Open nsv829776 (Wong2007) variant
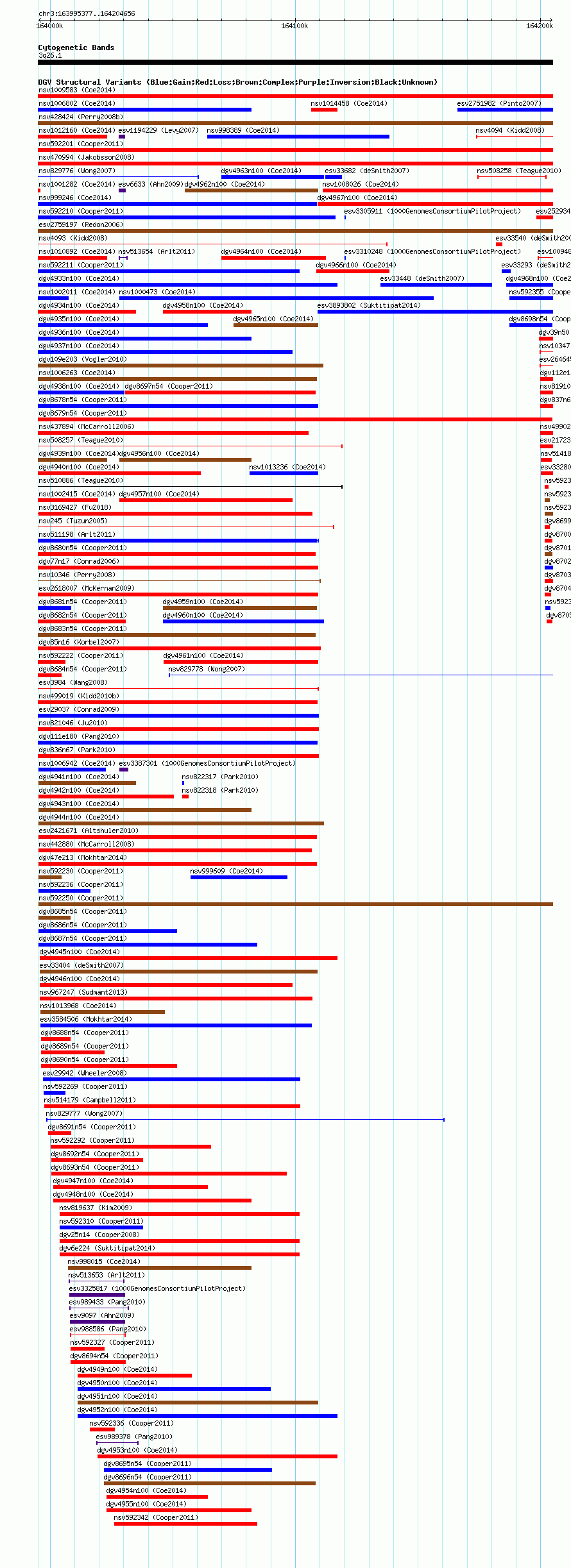This screenshot has height=1568, width=571. [x=76, y=171]
